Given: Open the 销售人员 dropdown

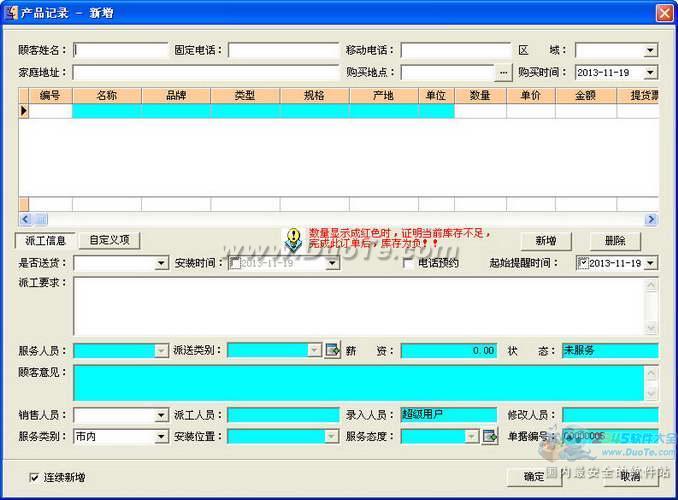Looking at the screenshot, I should click(x=161, y=415).
